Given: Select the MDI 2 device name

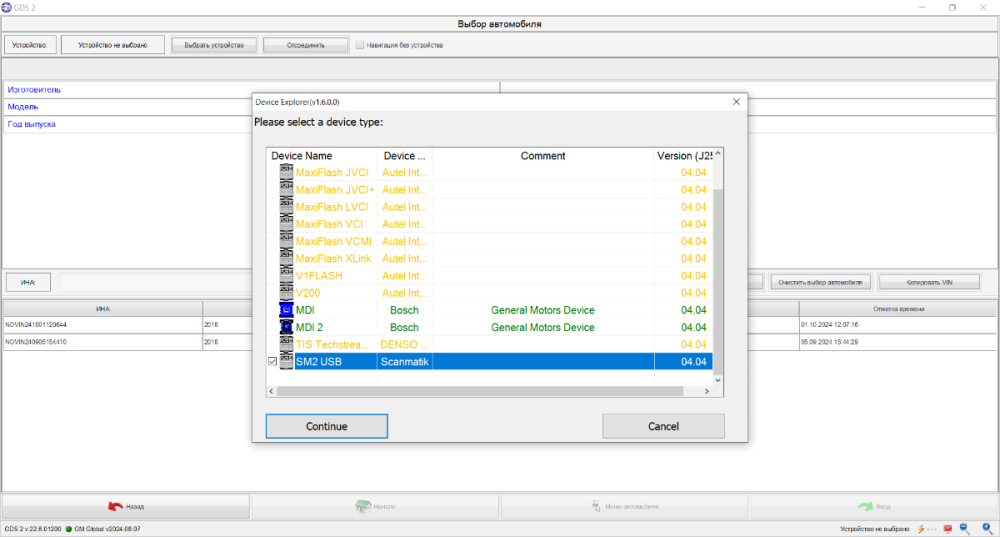Looking at the screenshot, I should click(x=309, y=327).
